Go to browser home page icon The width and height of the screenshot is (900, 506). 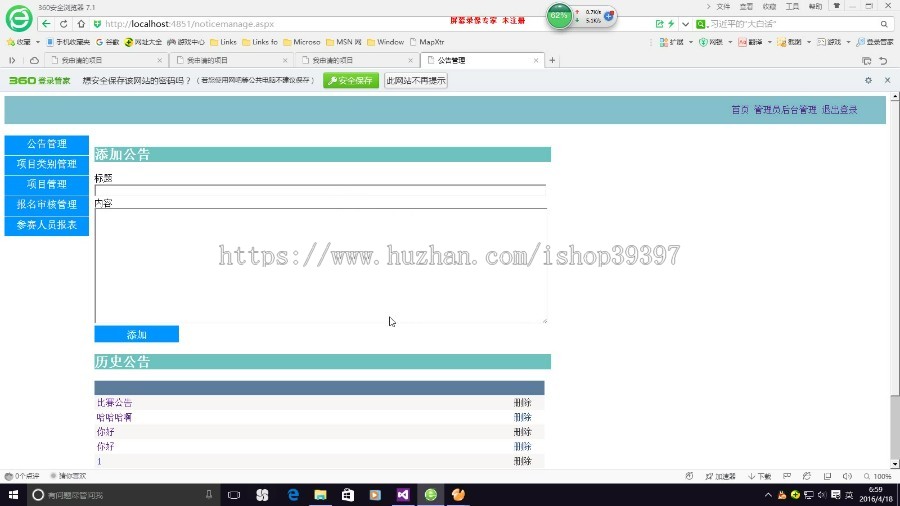click(81, 24)
